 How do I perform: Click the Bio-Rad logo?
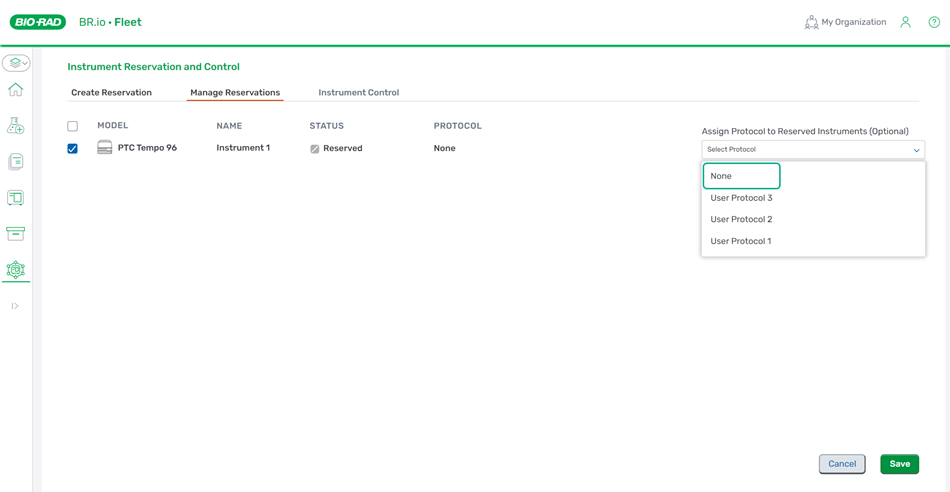[x=38, y=22]
